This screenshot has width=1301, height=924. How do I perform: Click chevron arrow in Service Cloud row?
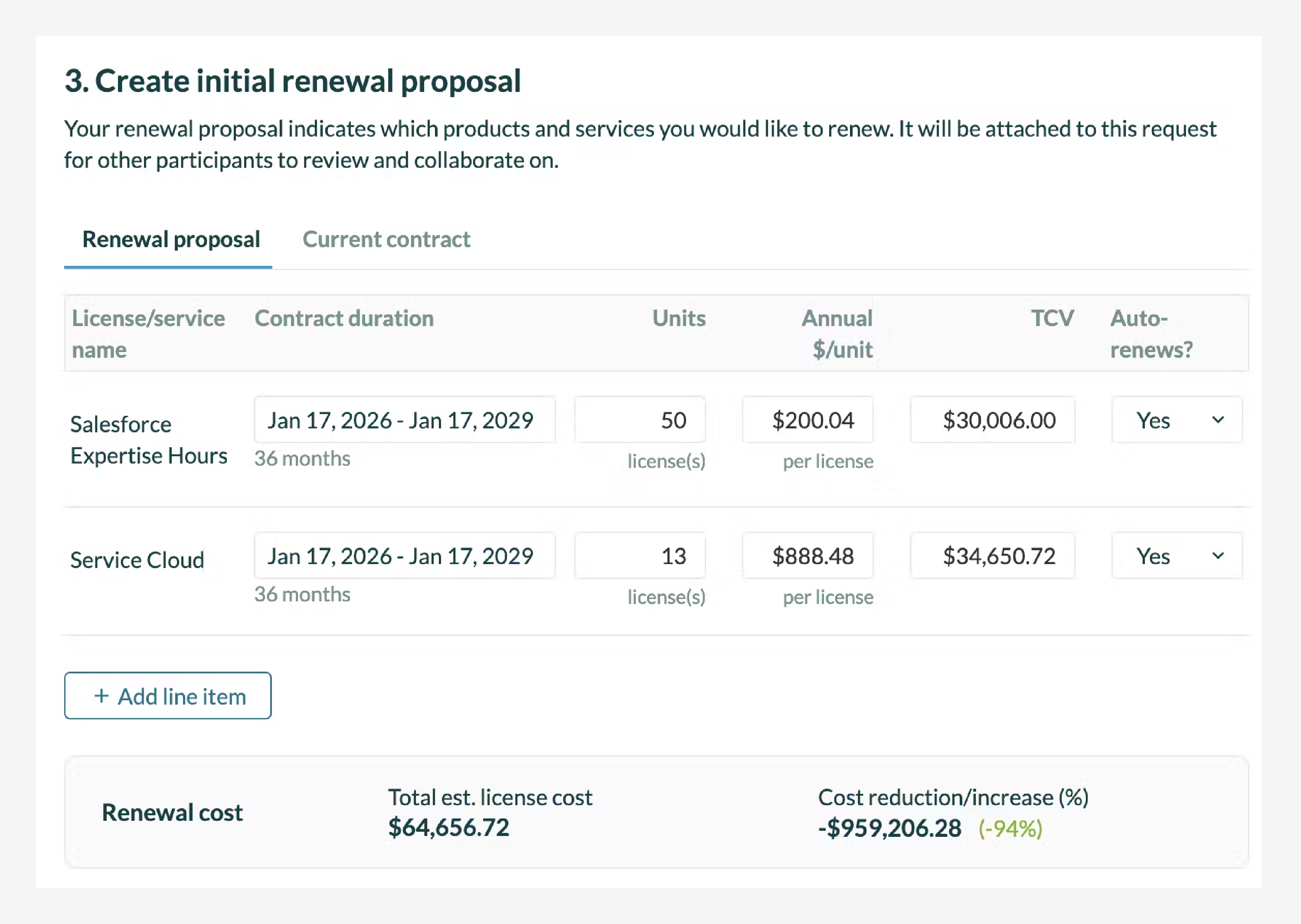pyautogui.click(x=1217, y=556)
